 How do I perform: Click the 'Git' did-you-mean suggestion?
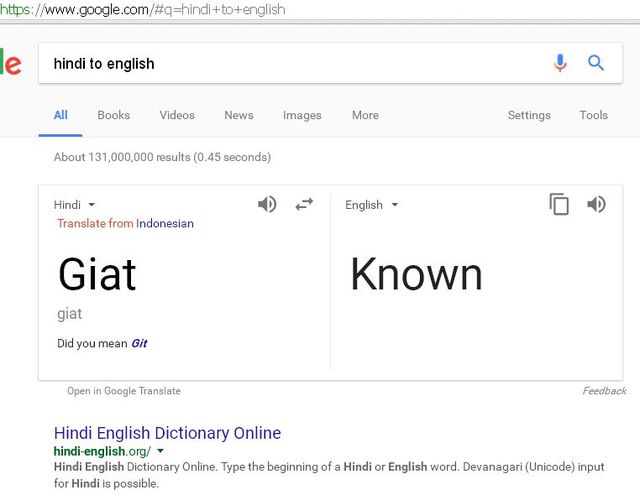click(x=139, y=343)
